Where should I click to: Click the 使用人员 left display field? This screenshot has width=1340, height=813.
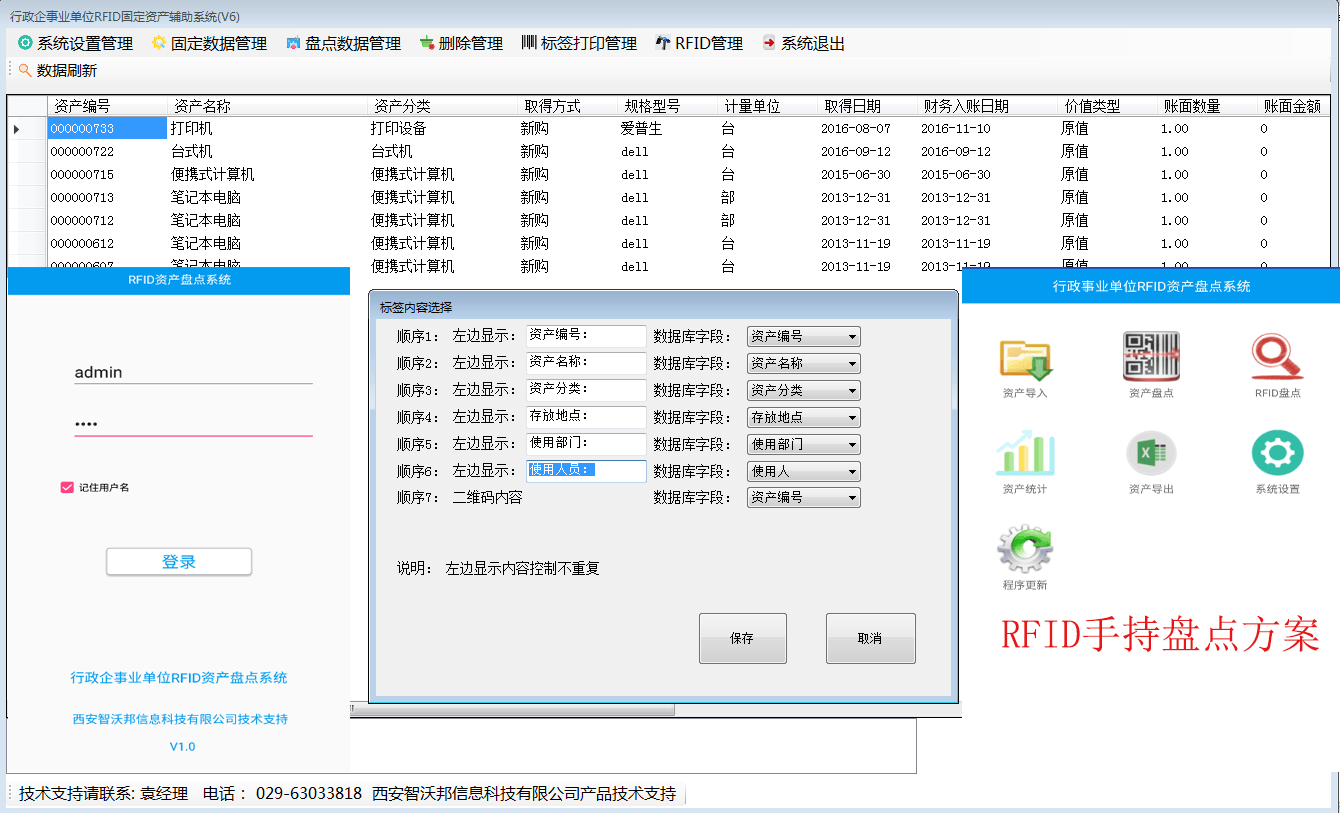pyautogui.click(x=586, y=471)
